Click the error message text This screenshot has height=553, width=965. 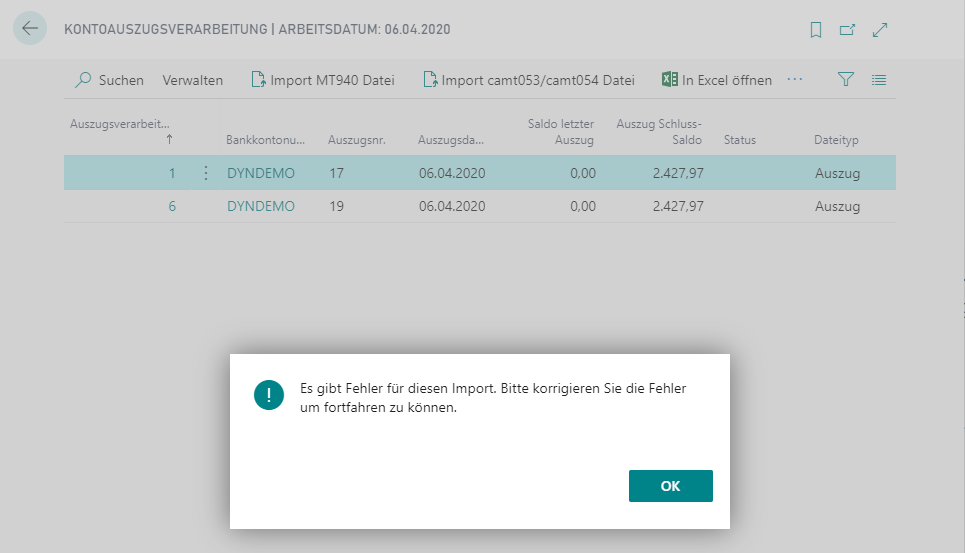(493, 398)
